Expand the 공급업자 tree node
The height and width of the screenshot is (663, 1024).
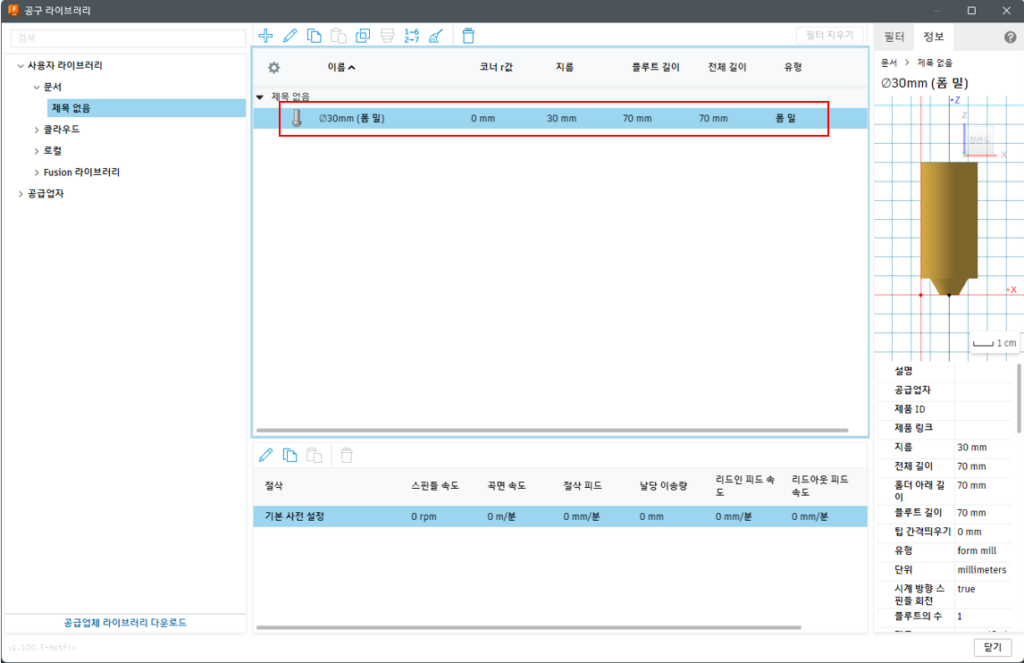click(20, 193)
